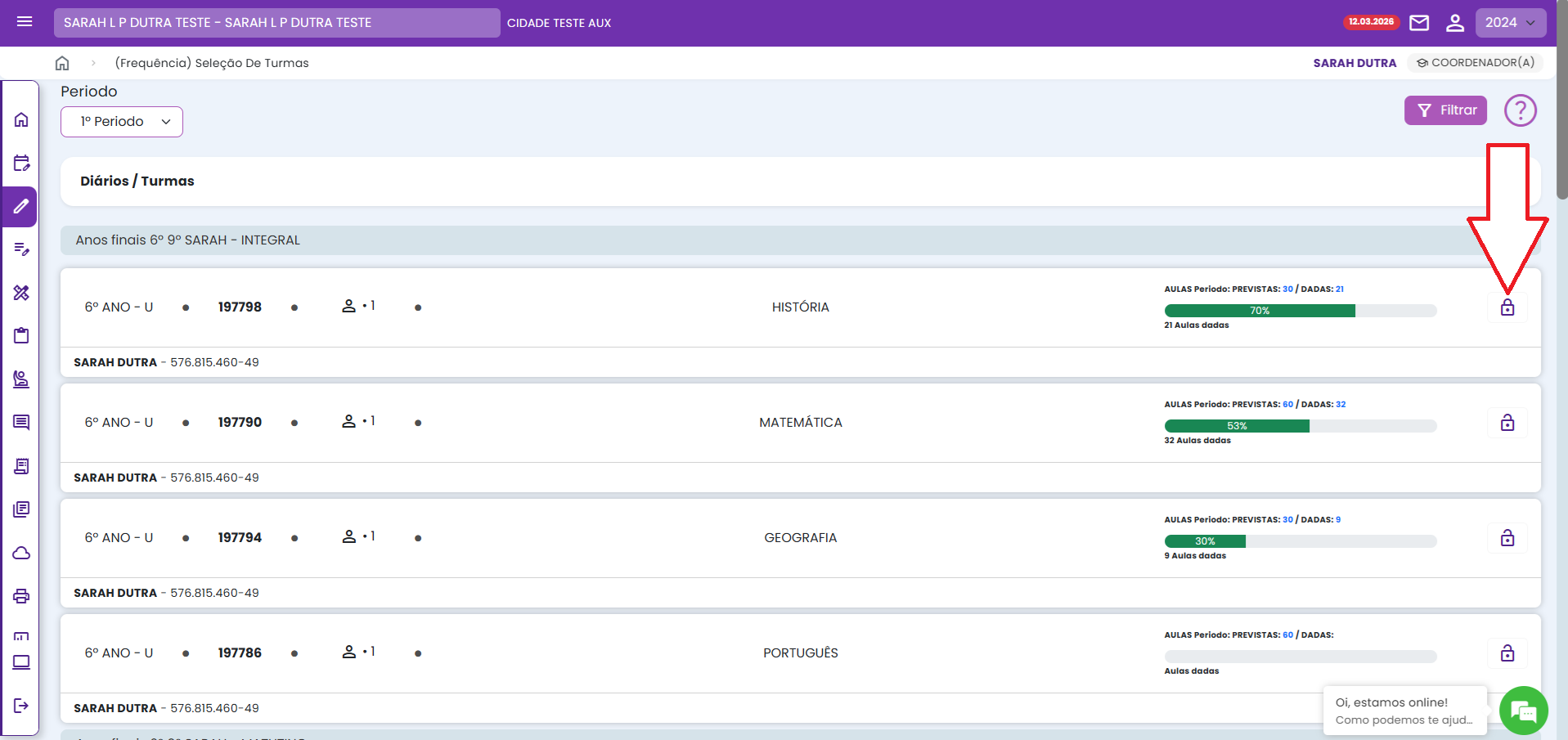Click the calendar edit icon in sidebar
Image resolution: width=1568 pixels, height=740 pixels.
pyautogui.click(x=21, y=163)
